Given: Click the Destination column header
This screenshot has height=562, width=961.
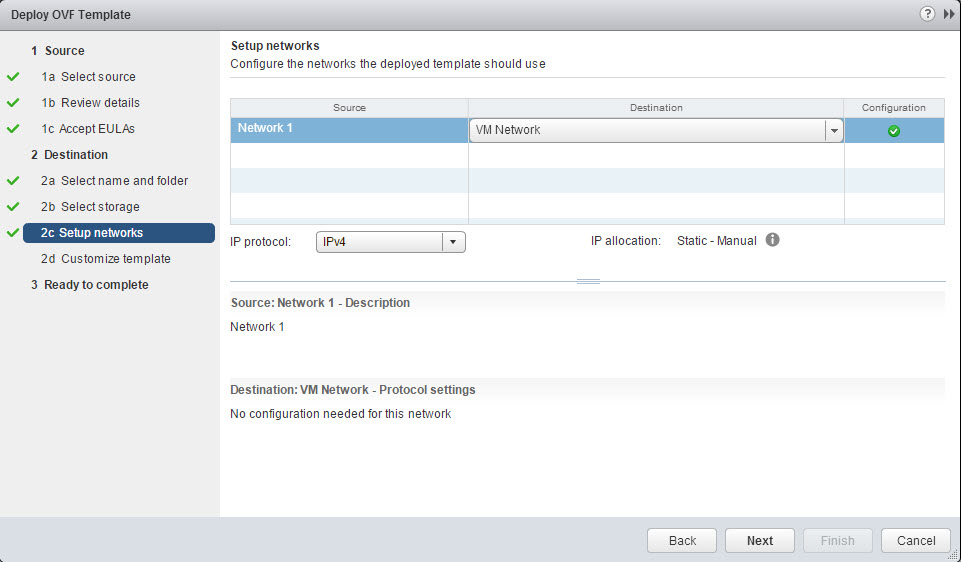Looking at the screenshot, I should coord(656,107).
